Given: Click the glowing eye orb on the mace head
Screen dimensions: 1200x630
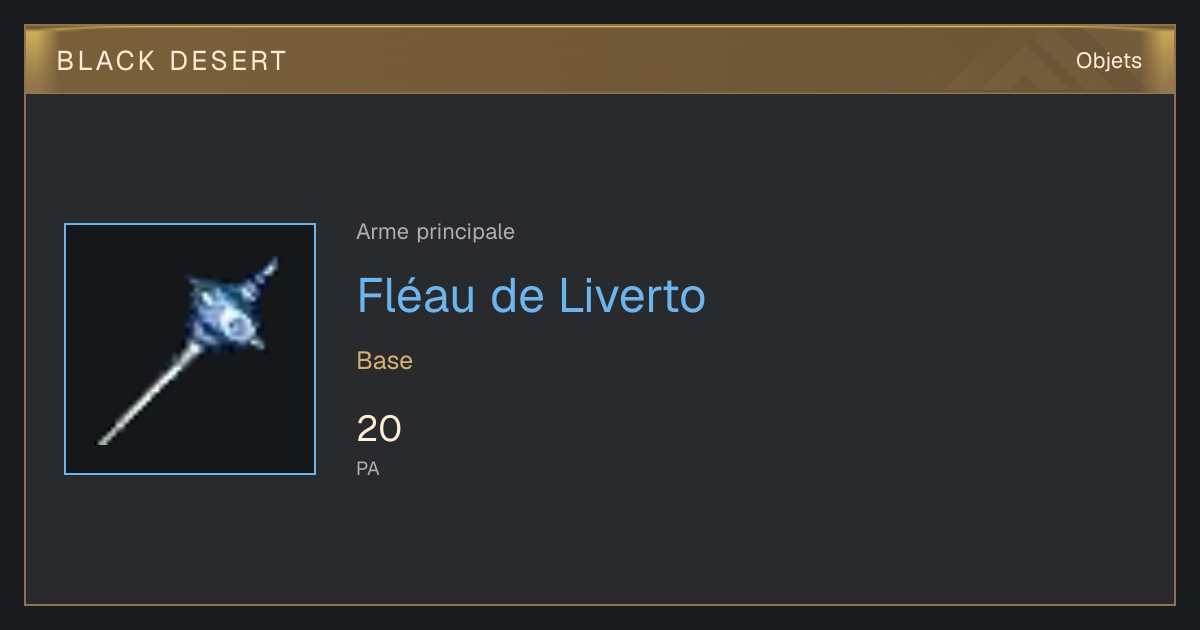Looking at the screenshot, I should (236, 324).
